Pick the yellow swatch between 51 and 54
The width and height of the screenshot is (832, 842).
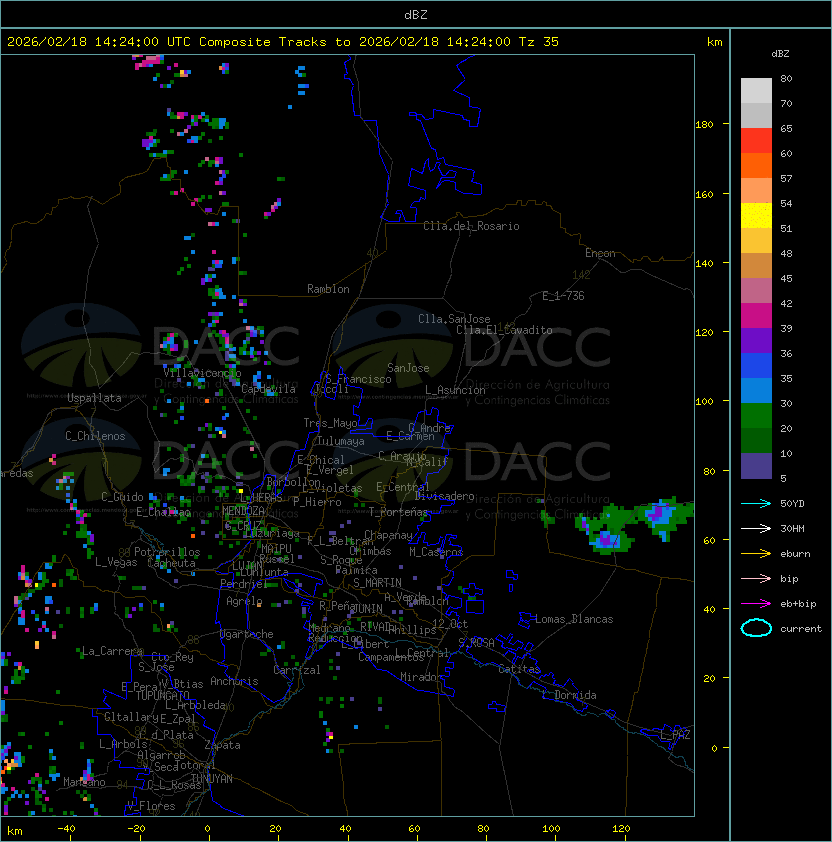pos(756,216)
